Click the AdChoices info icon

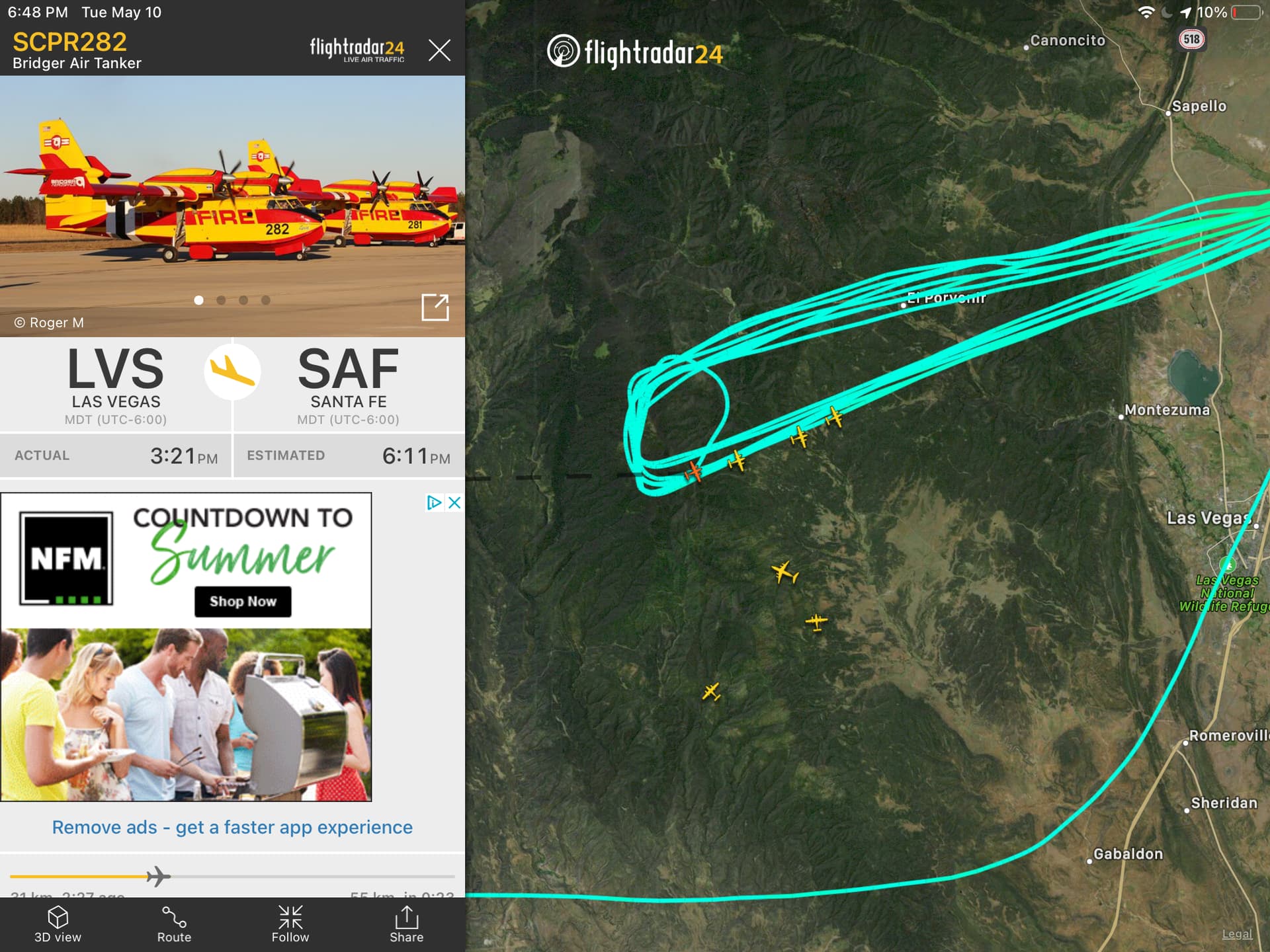[x=434, y=503]
